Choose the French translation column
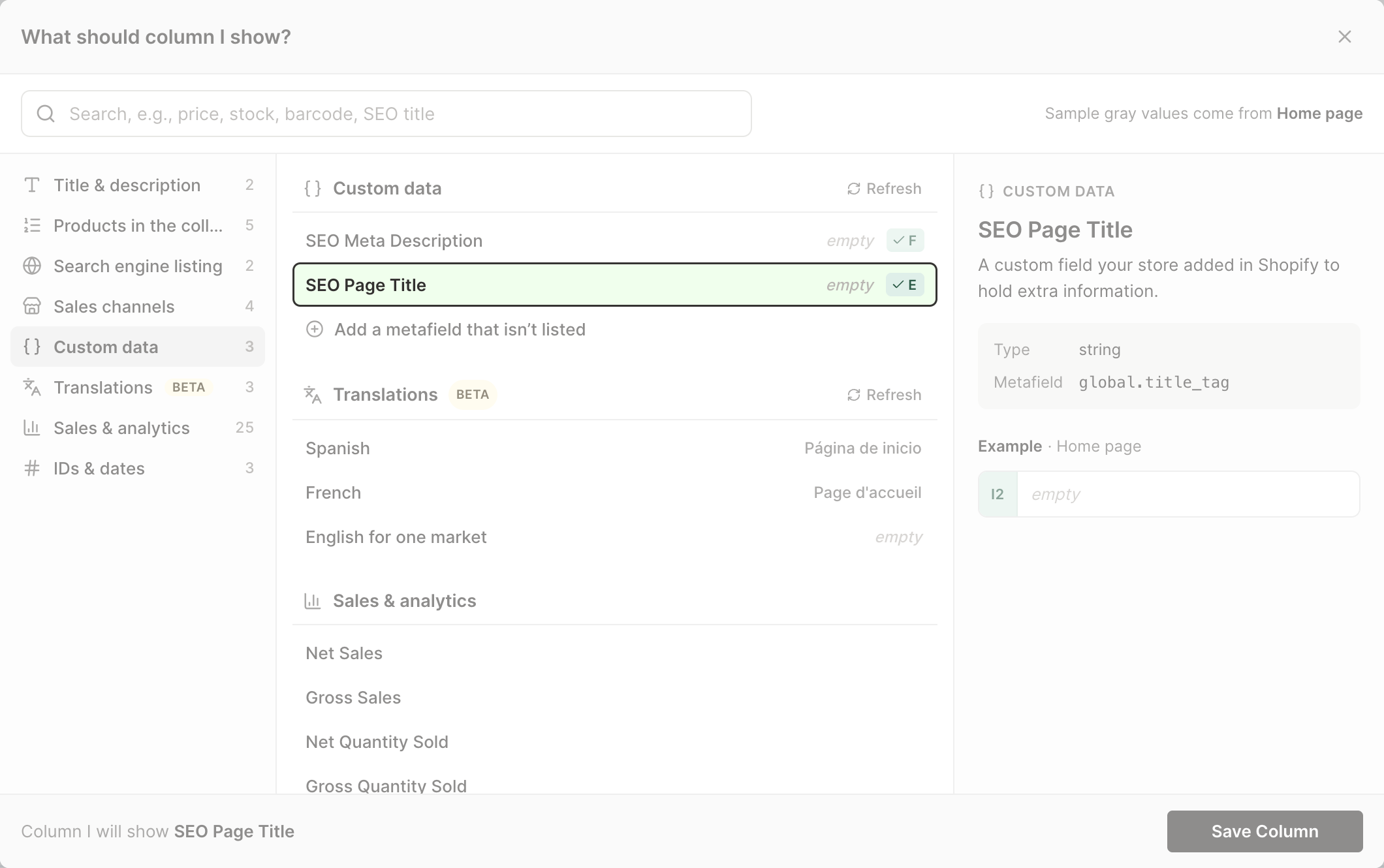Image resolution: width=1384 pixels, height=868 pixels. (x=615, y=493)
